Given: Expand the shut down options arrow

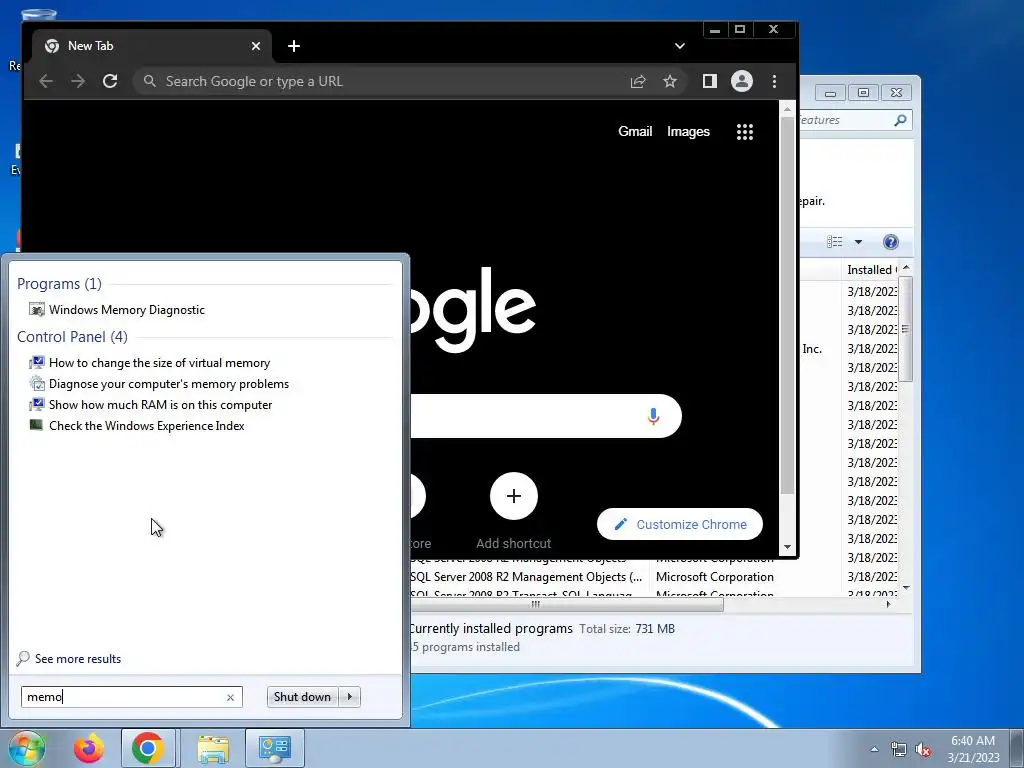Looking at the screenshot, I should click(x=349, y=697).
